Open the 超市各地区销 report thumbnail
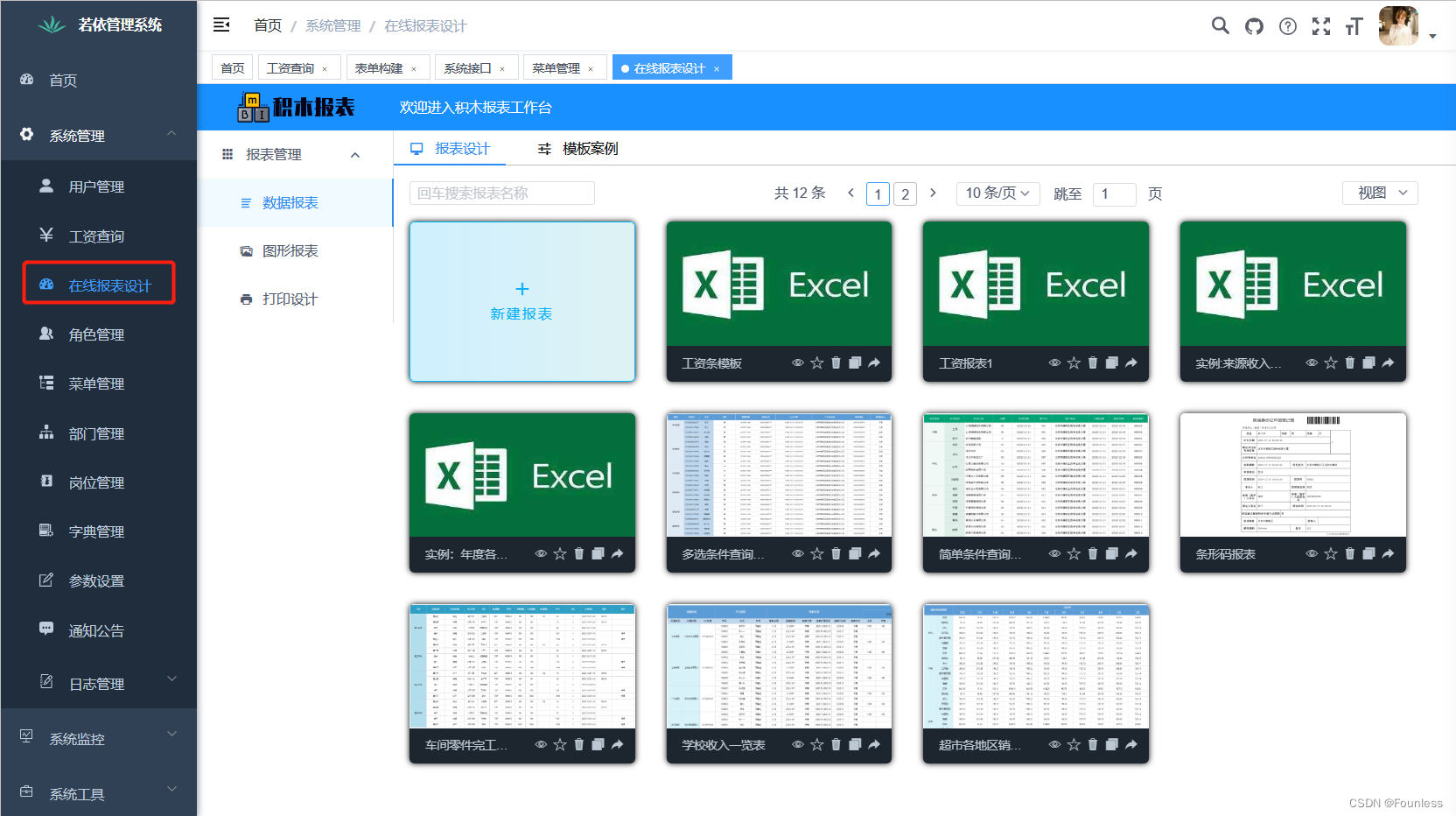 click(x=1036, y=665)
